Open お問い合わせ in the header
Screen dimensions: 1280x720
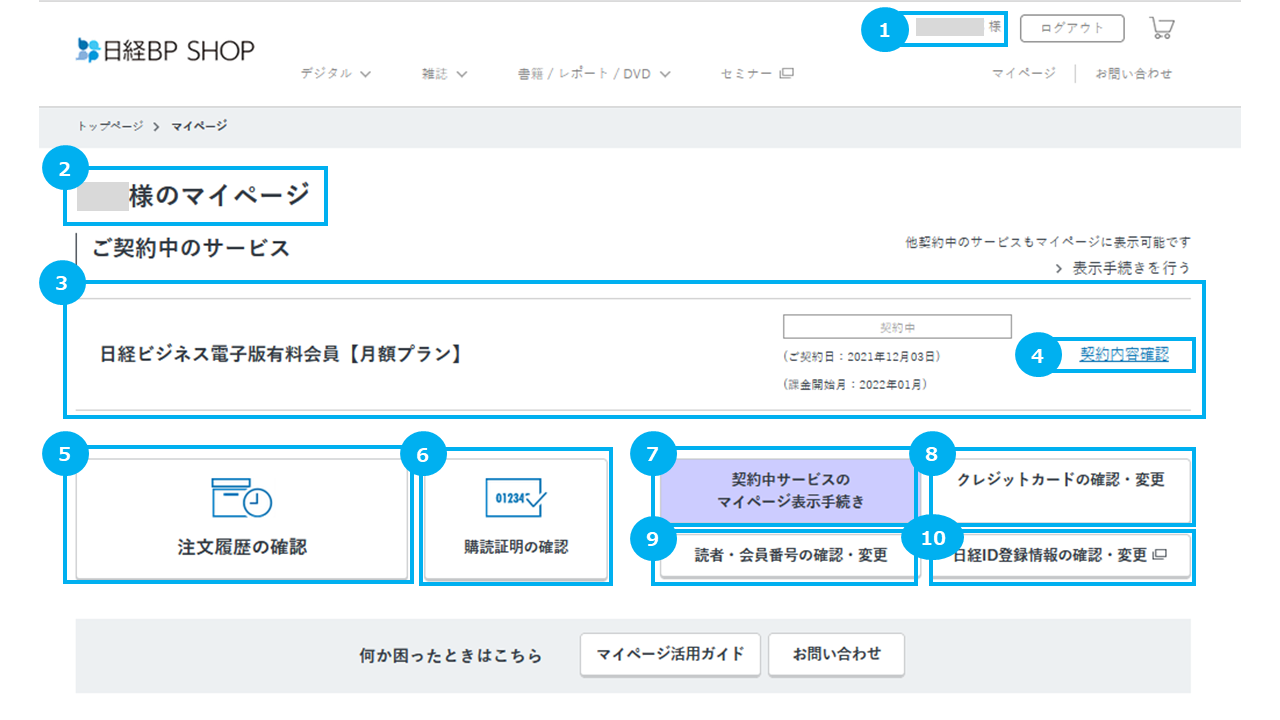pos(1134,73)
